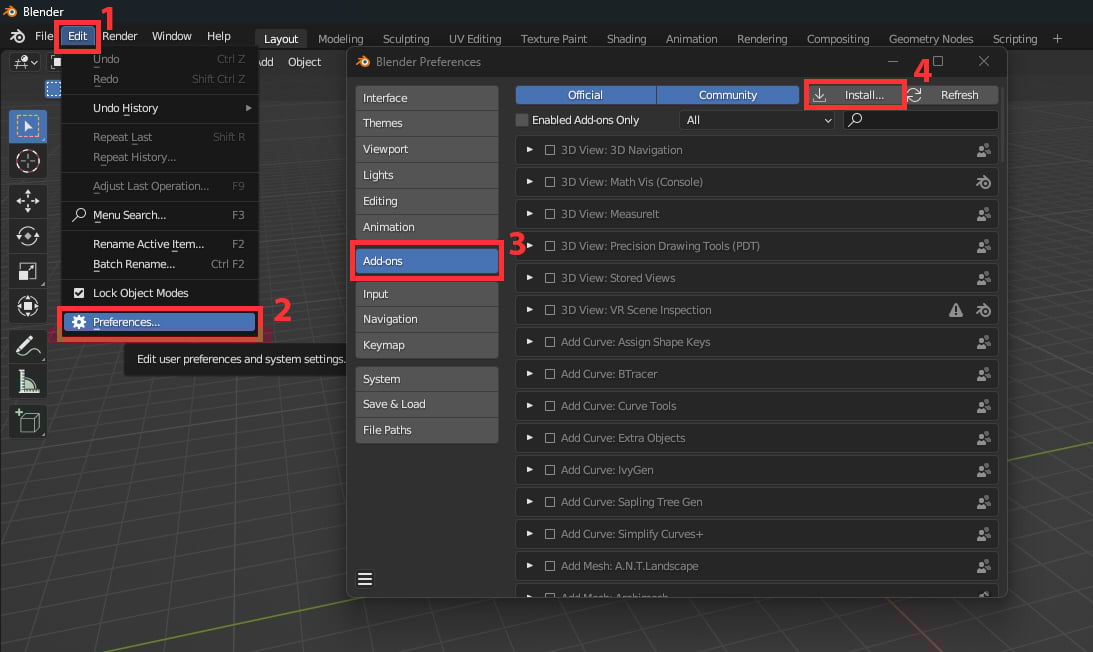This screenshot has height=652, width=1093.
Task: Open the Edit menu
Action: (77, 36)
